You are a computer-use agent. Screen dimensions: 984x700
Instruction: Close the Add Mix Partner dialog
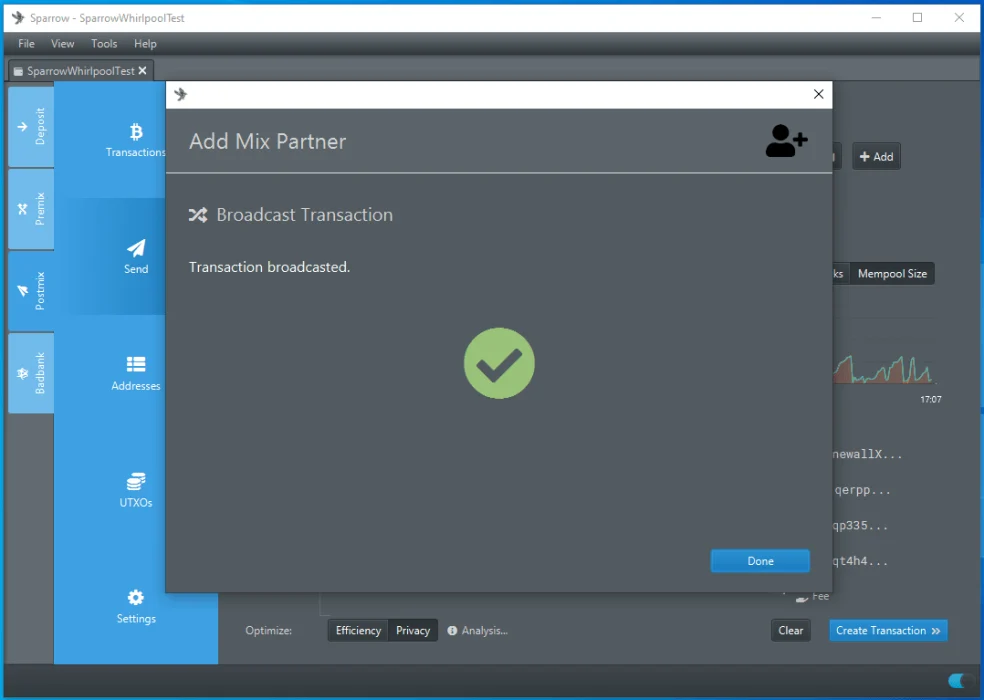818,94
